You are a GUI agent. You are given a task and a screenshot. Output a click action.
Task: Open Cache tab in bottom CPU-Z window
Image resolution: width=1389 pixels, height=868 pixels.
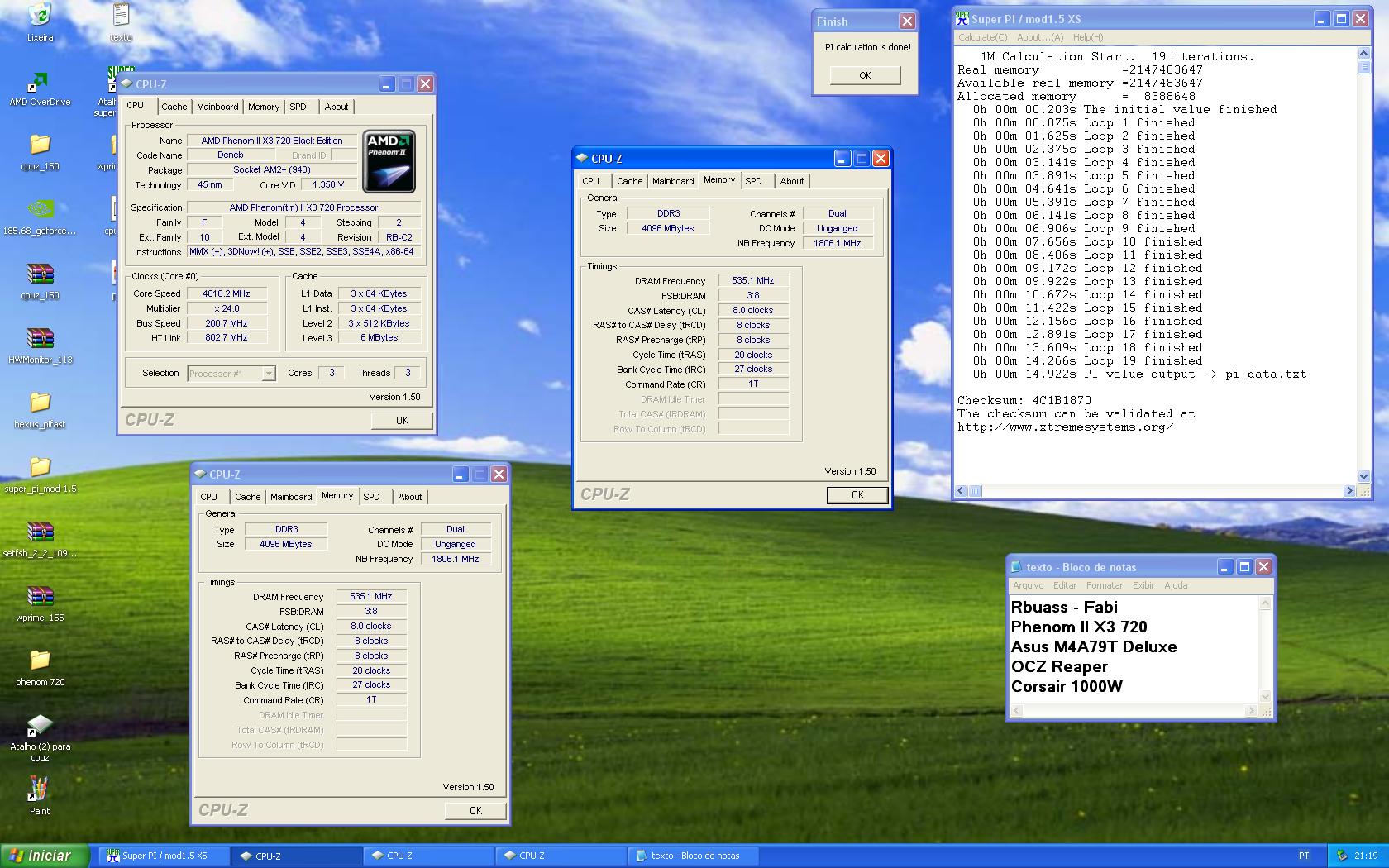pyautogui.click(x=247, y=497)
